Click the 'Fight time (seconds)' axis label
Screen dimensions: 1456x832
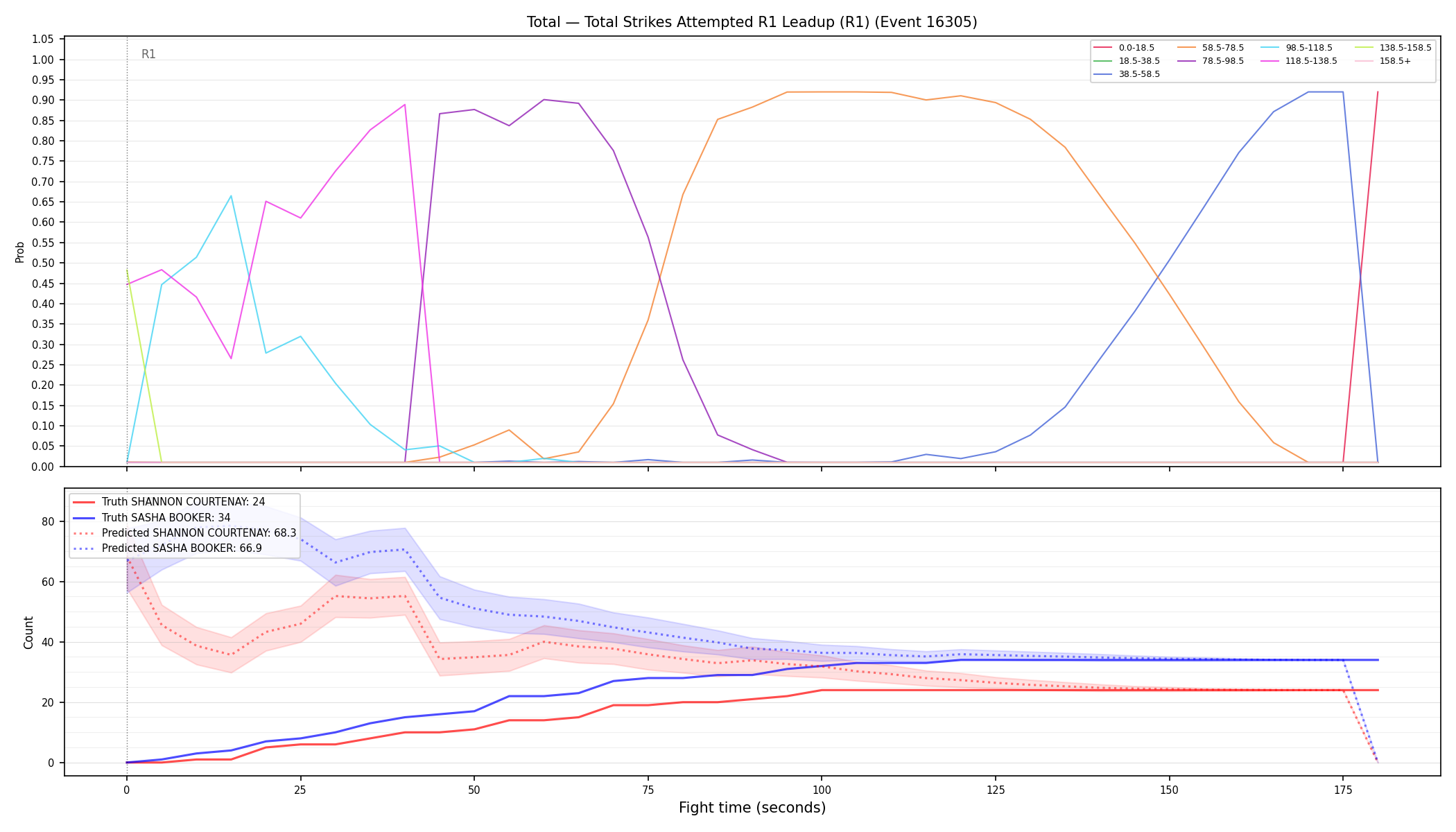point(752,808)
